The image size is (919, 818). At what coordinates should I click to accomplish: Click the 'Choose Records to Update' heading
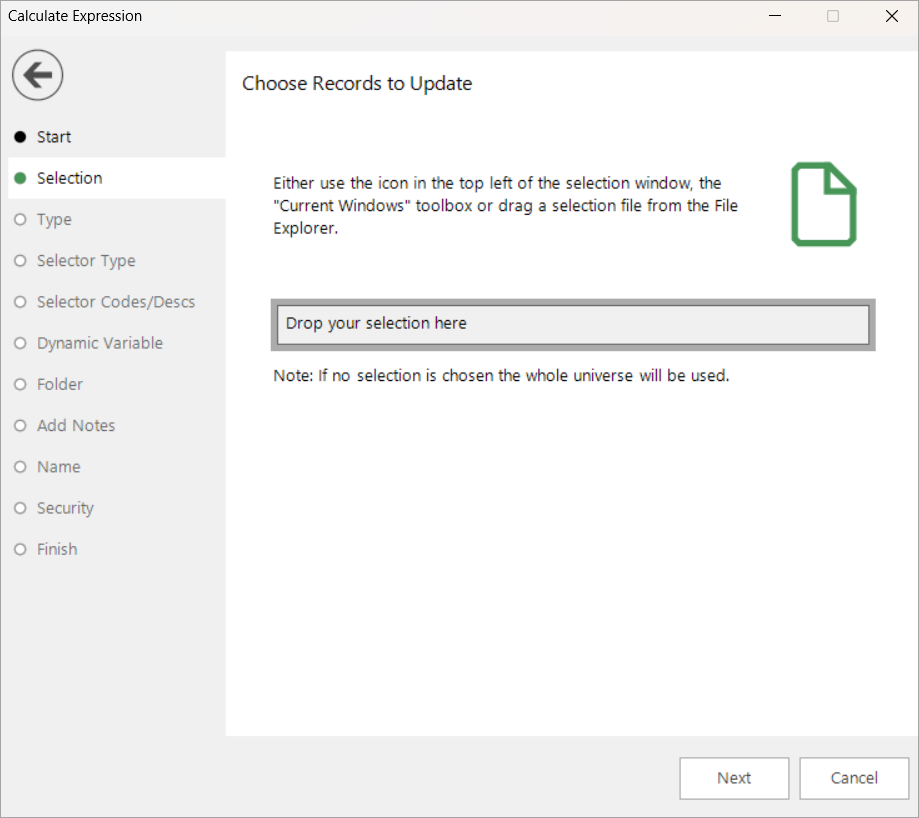pos(357,84)
